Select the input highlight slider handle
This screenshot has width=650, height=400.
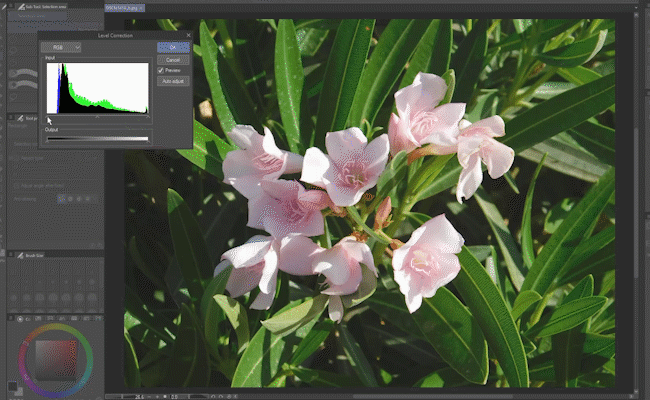pyautogui.click(x=148, y=117)
